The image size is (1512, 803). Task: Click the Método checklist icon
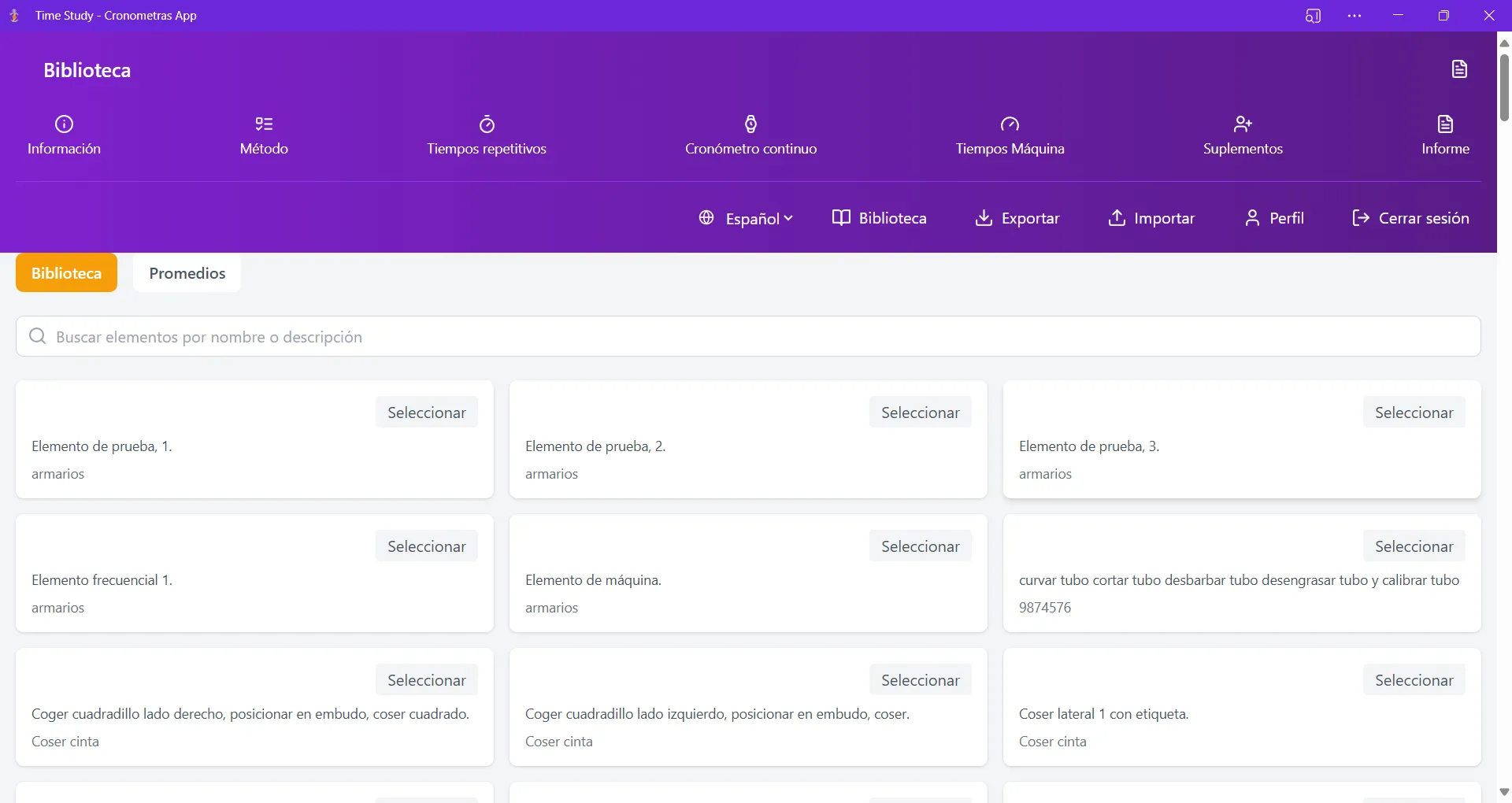[264, 124]
